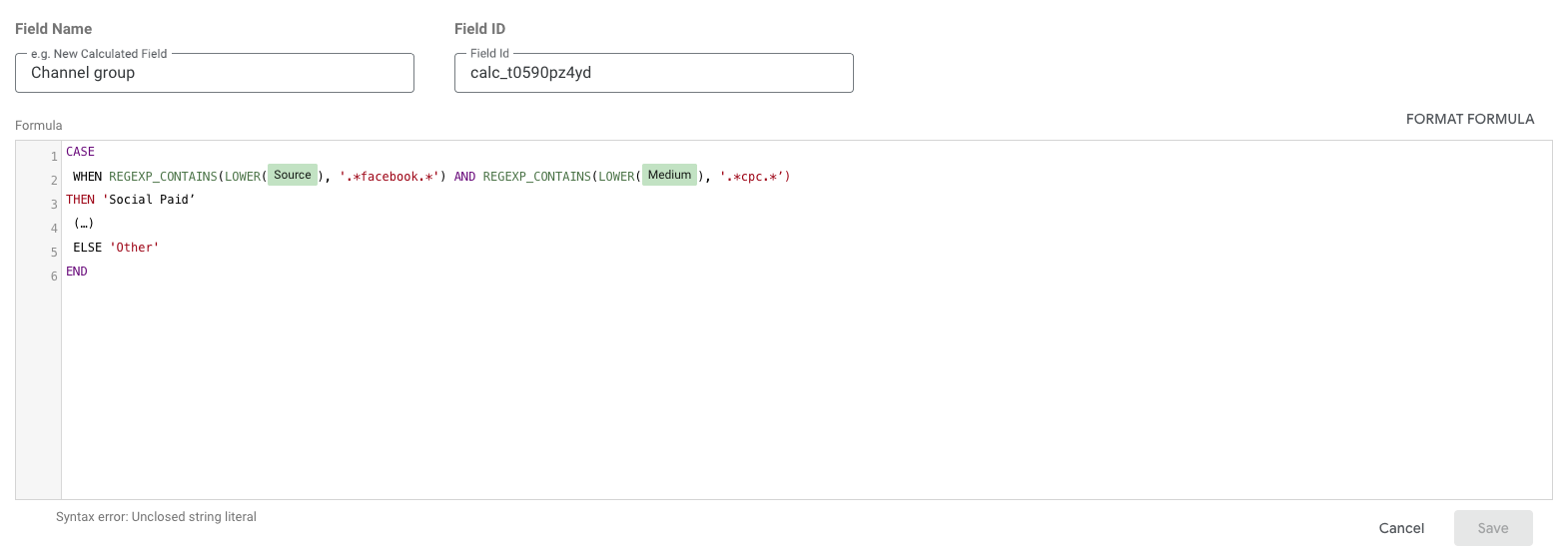The height and width of the screenshot is (556, 1568).
Task: Click the syntax error message text
Action: click(156, 517)
